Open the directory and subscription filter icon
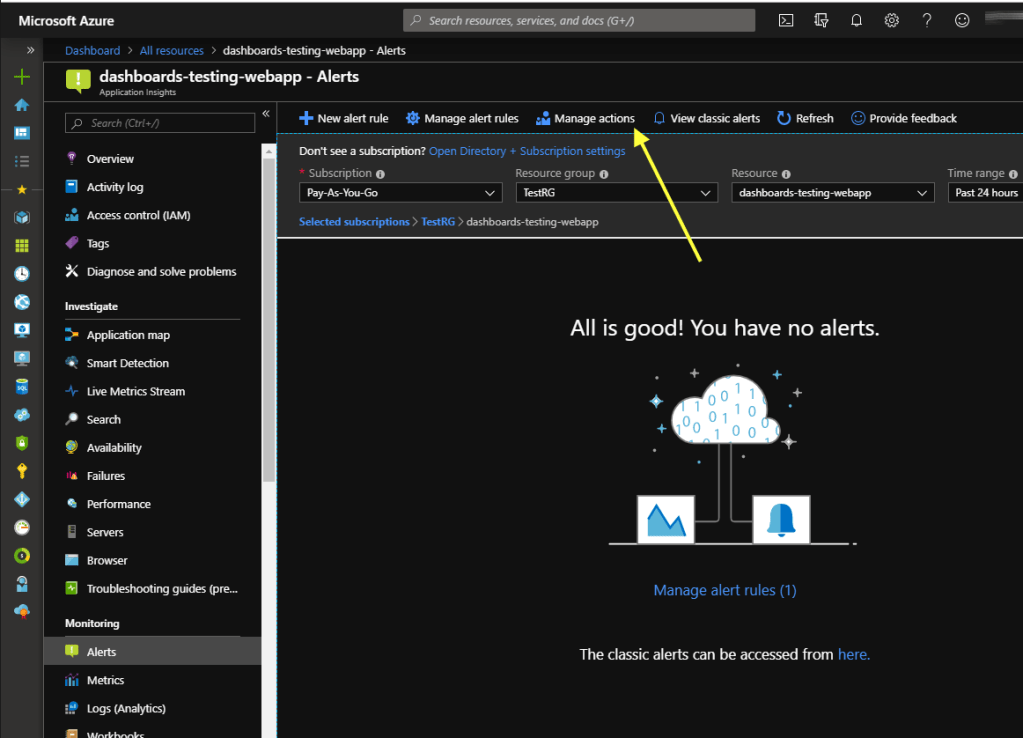 (x=822, y=20)
